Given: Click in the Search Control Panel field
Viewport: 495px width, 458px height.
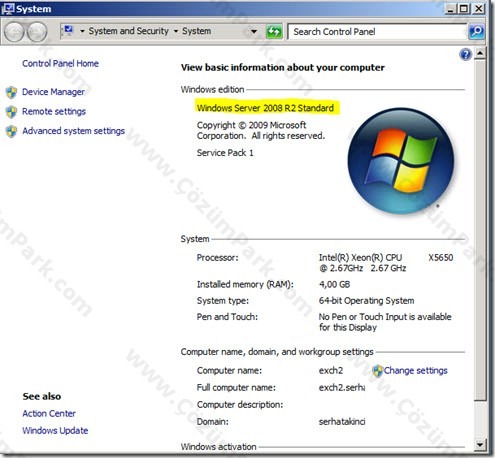Looking at the screenshot, I should coord(377,32).
